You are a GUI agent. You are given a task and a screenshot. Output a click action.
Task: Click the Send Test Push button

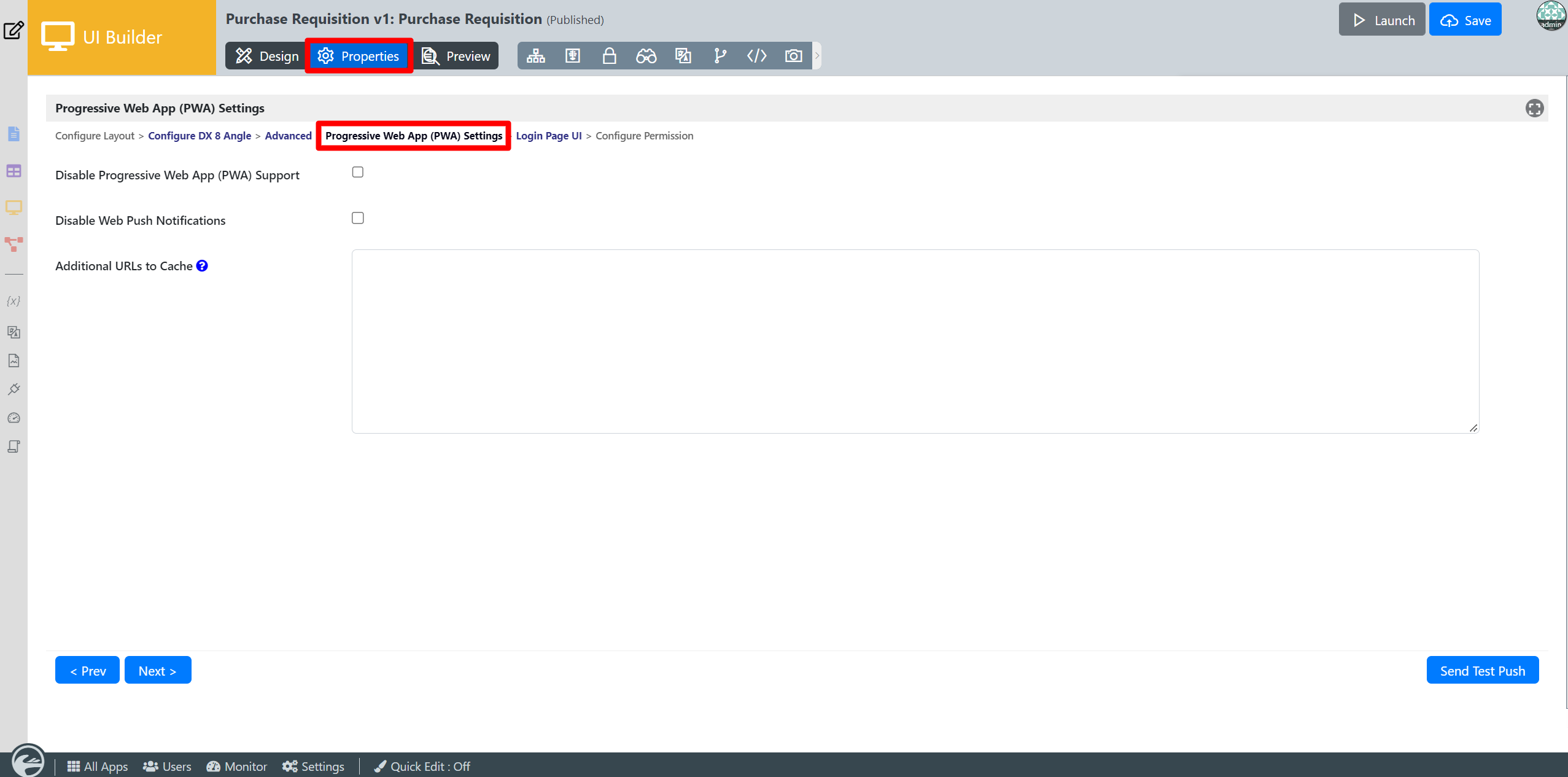click(x=1482, y=670)
